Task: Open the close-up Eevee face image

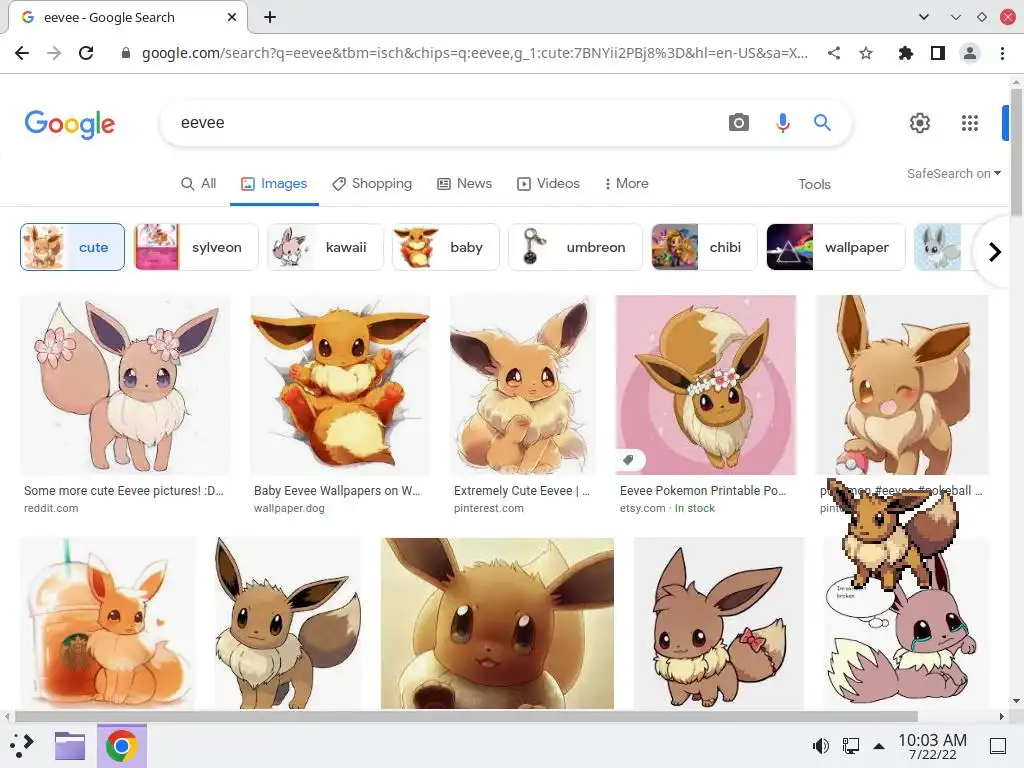Action: 497,623
